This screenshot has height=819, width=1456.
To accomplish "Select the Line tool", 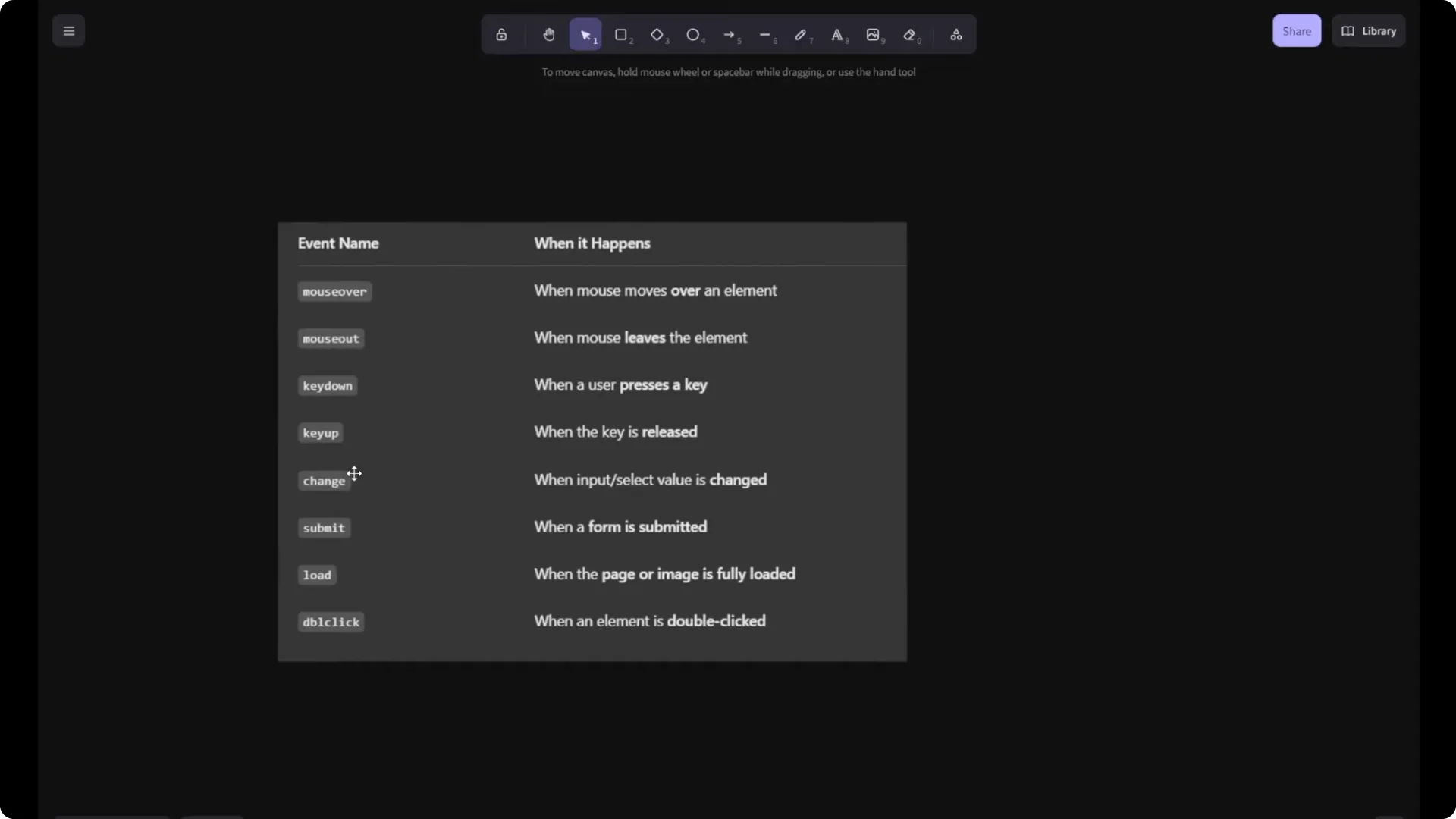I will [766, 34].
